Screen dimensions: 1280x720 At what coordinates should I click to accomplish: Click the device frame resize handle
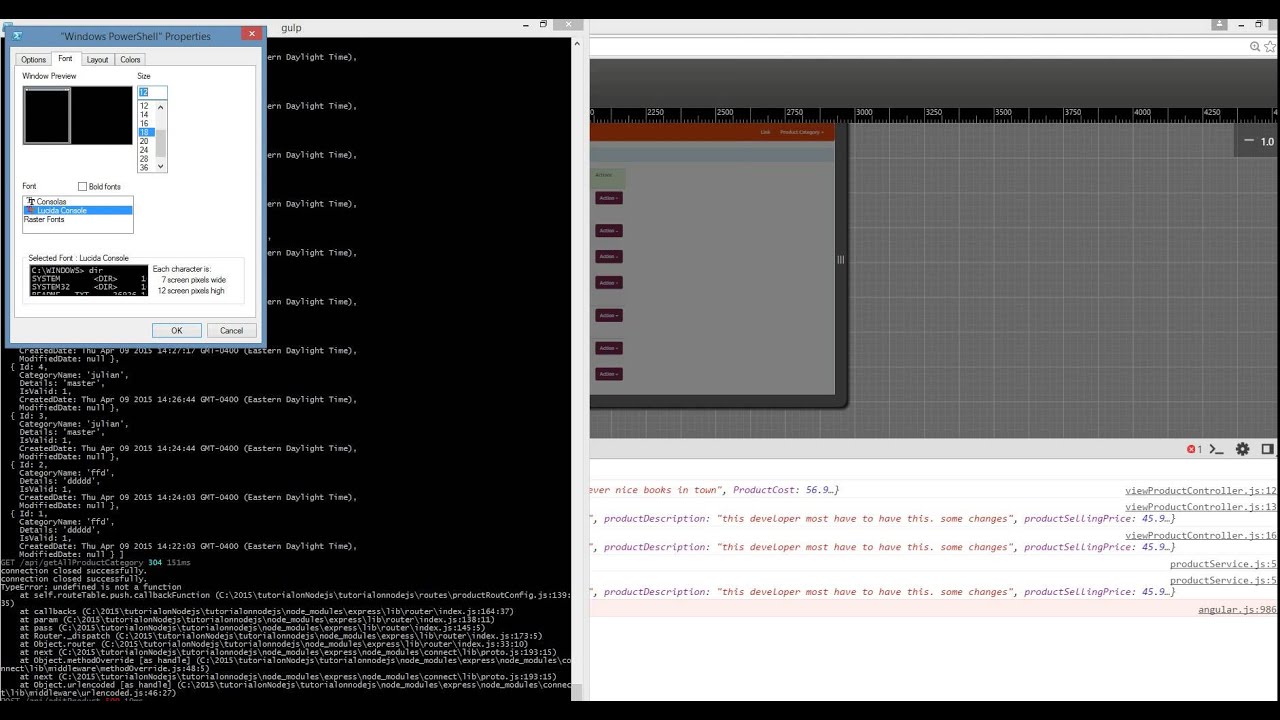840,260
